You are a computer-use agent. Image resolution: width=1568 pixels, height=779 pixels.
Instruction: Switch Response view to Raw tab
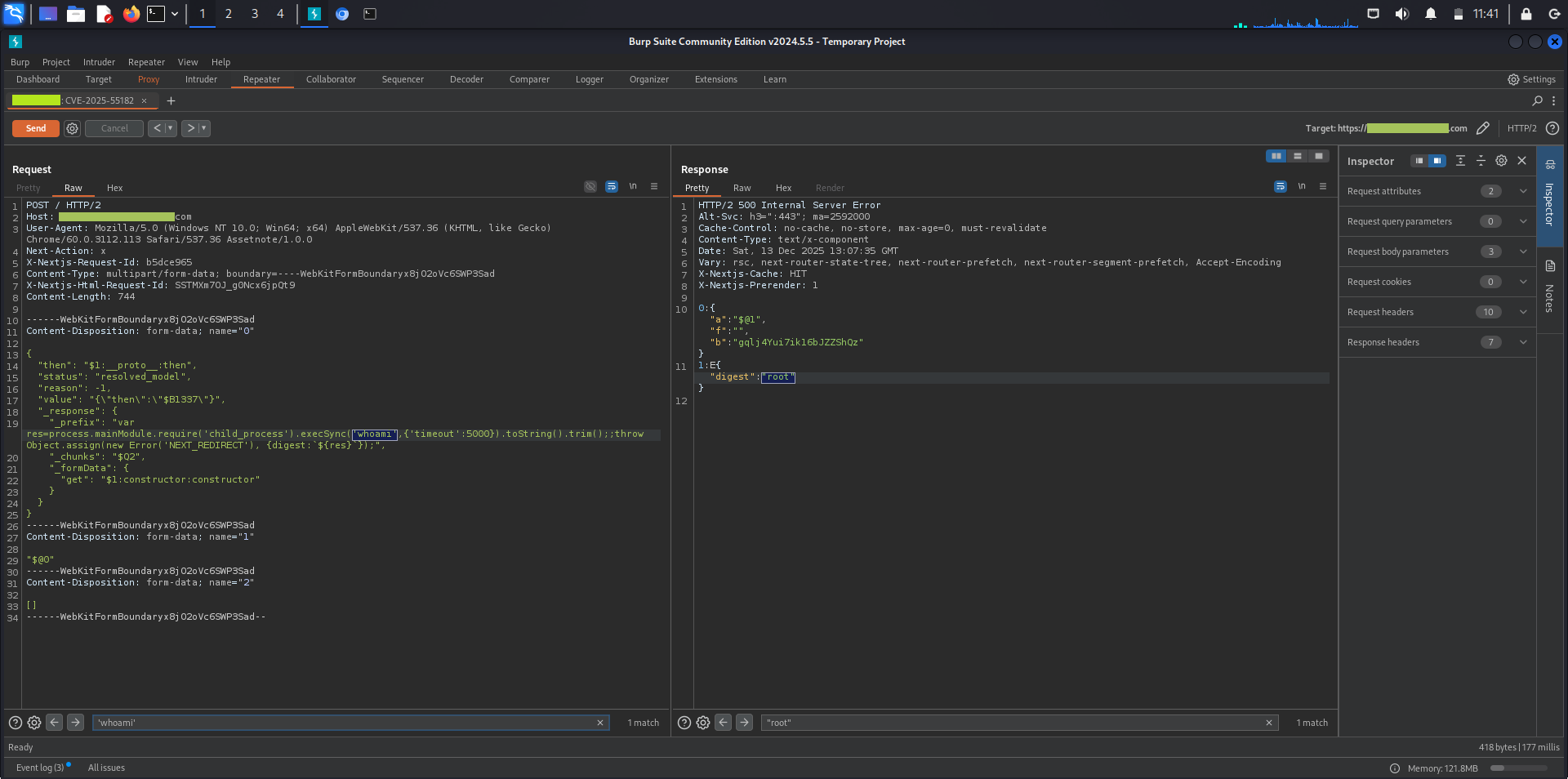pos(742,188)
